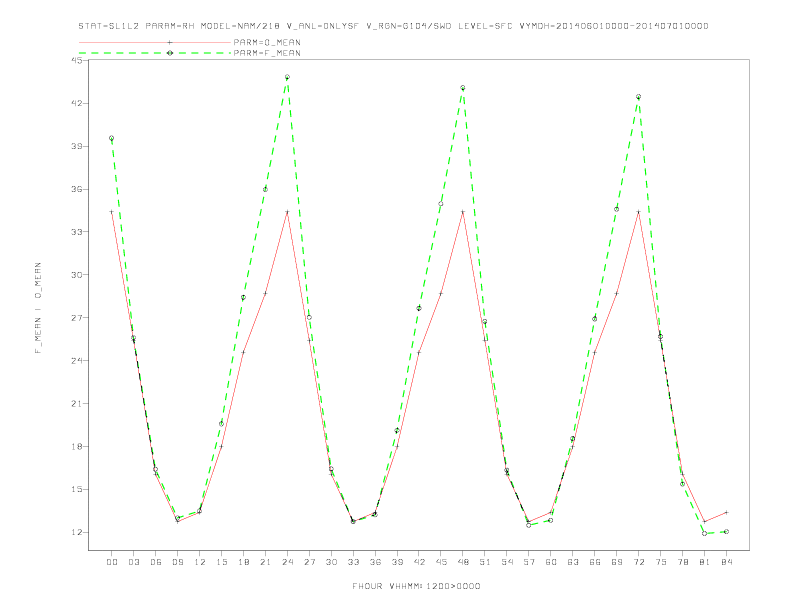Click the y-axis tick label 21
Viewport: 792px width, 612px height.
tap(77, 403)
